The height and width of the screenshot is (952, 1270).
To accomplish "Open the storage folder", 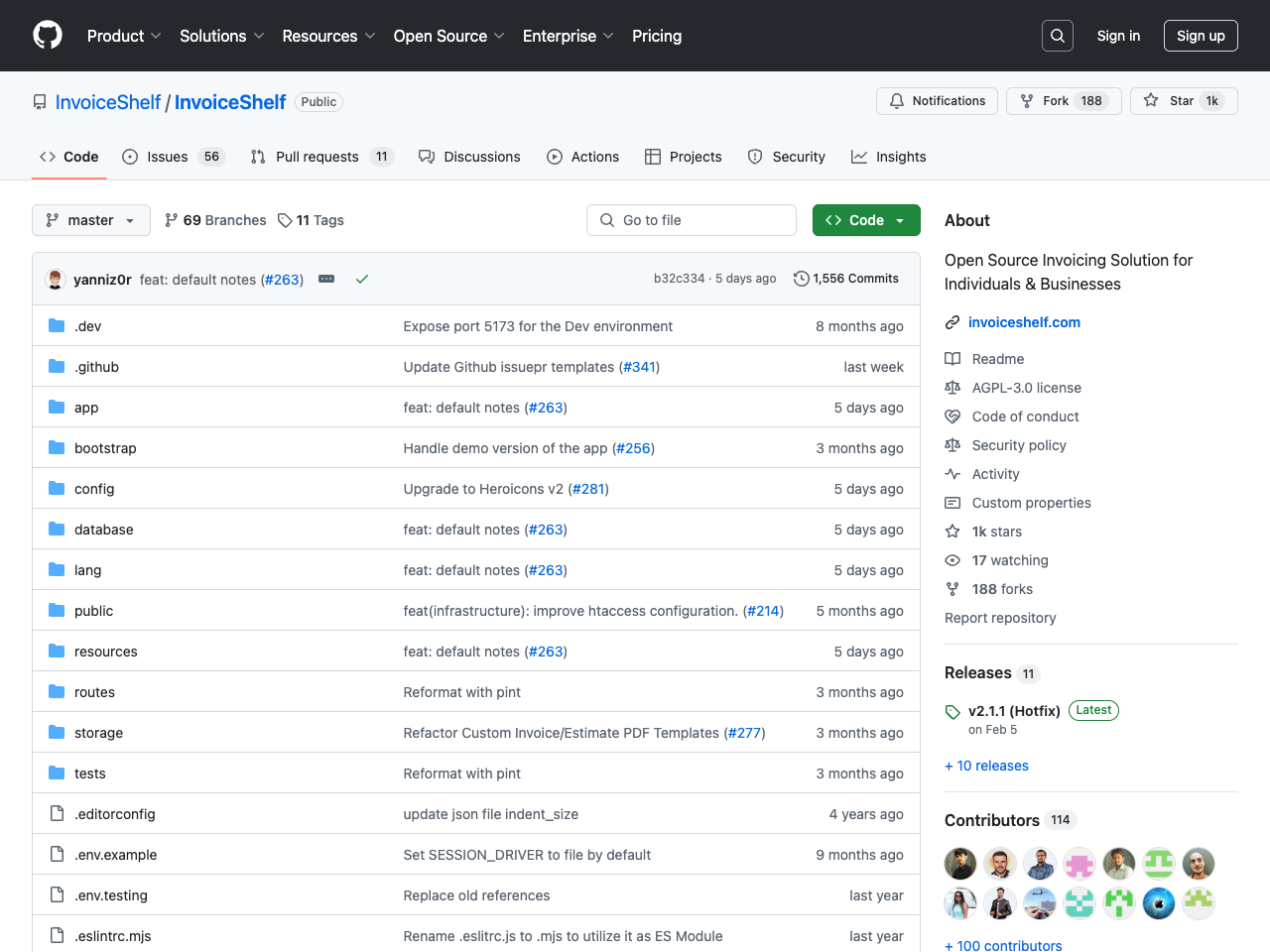I will 98,733.
